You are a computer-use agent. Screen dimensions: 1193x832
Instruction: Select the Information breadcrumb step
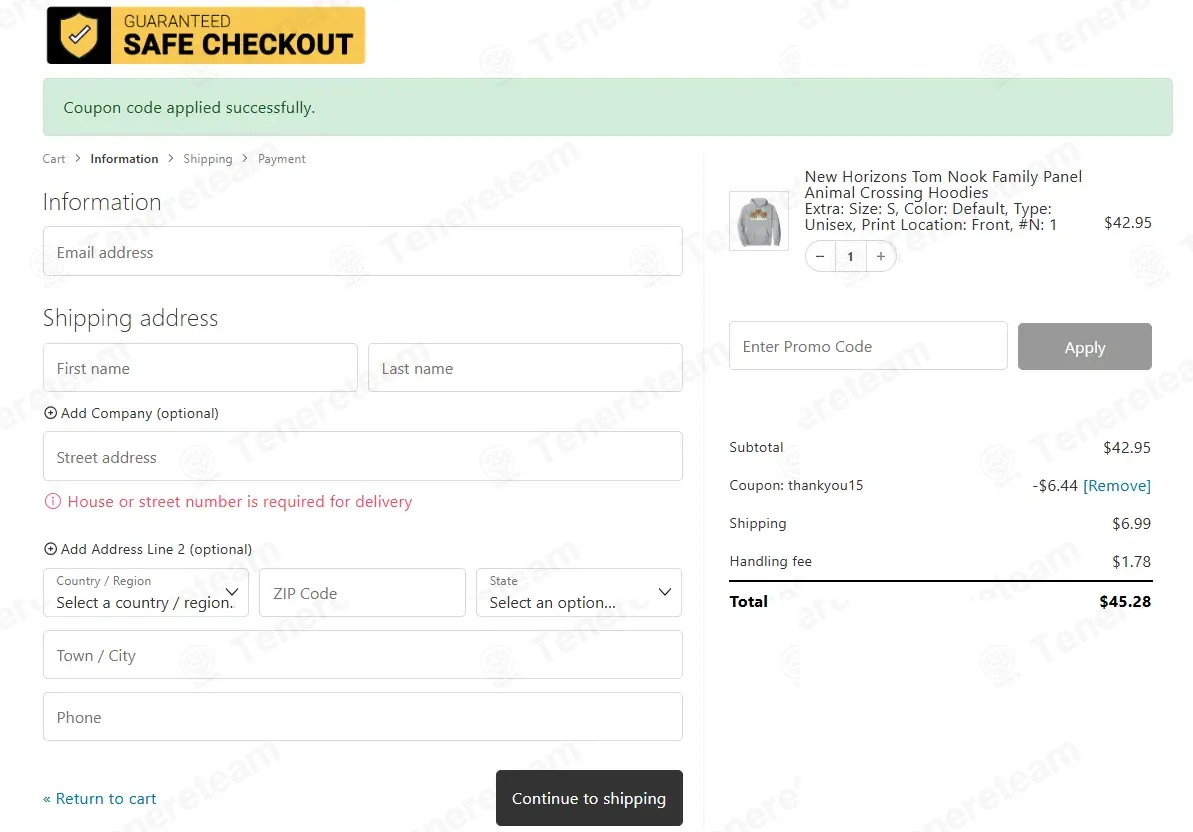click(x=124, y=159)
